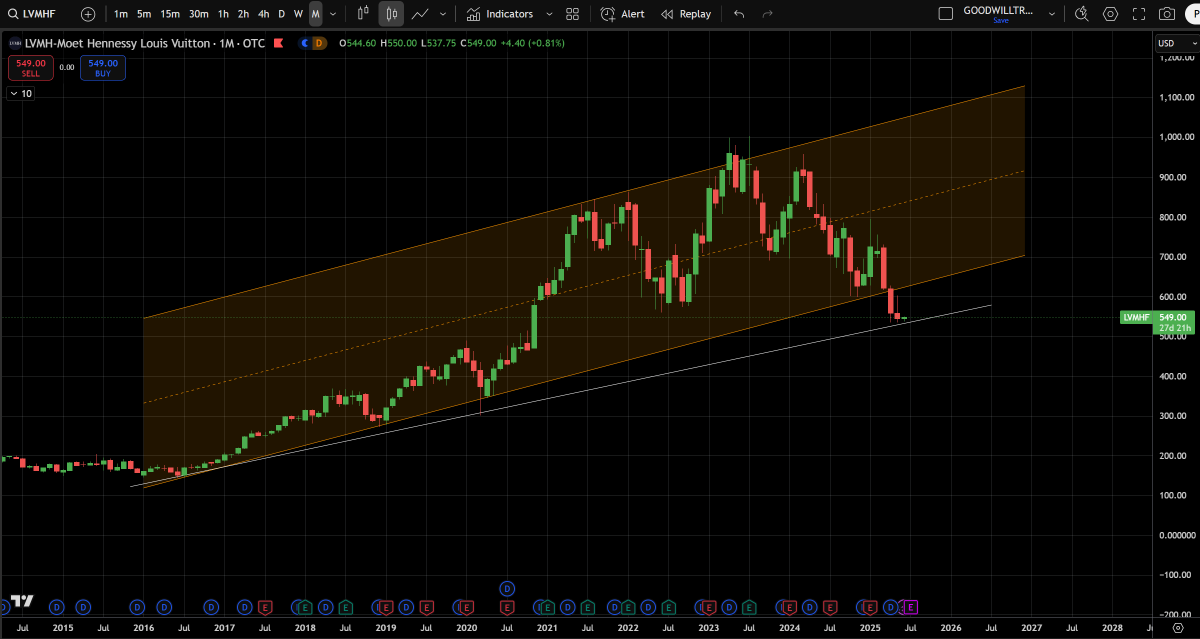Viewport: 1200px width, 639px height.
Task: Click the 549.00 BUY button
Action: pos(103,68)
